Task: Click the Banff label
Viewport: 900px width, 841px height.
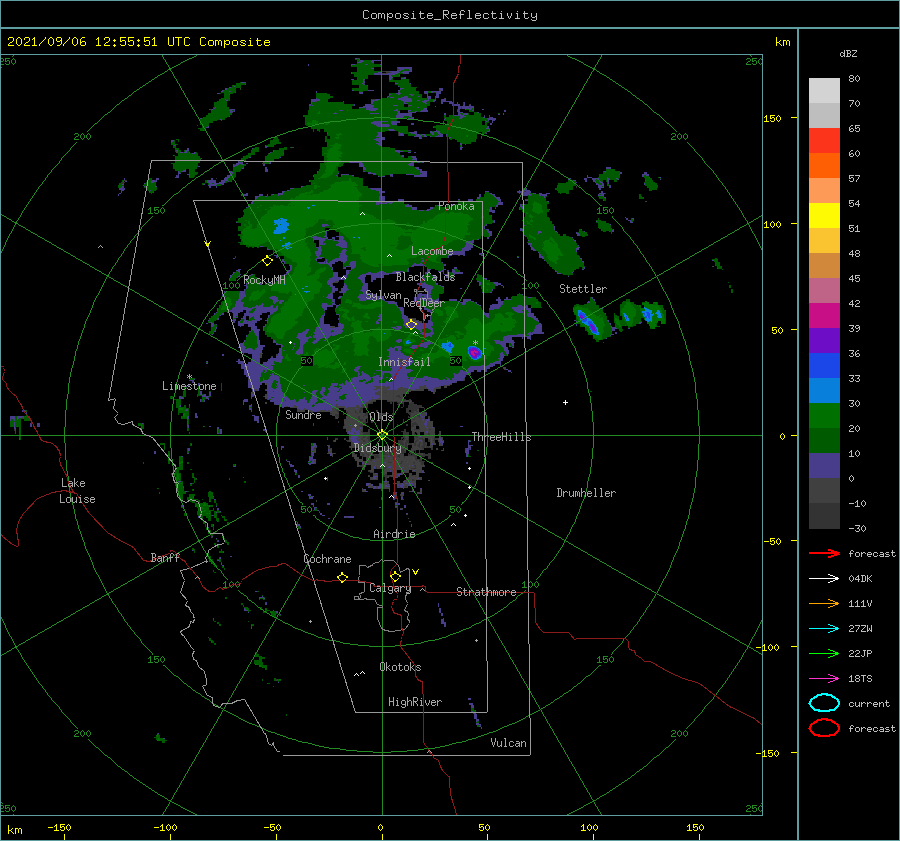Action: pos(165,557)
